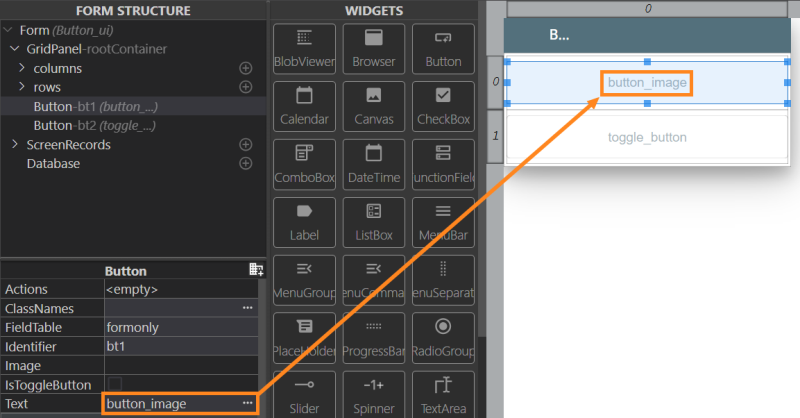Select the ComboBox widget
The width and height of the screenshot is (800, 418).
304,165
